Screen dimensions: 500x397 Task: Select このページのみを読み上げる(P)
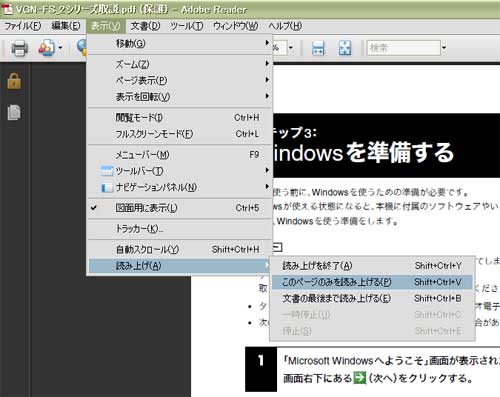[x=372, y=282]
